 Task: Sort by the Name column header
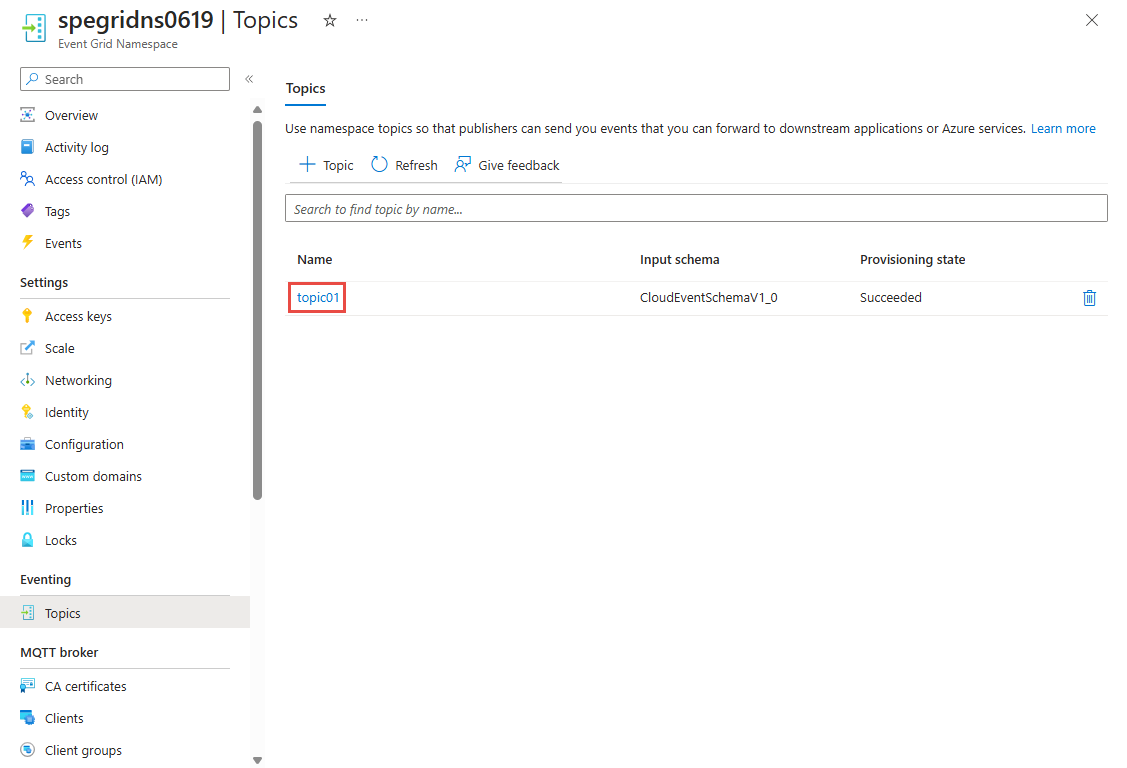315,259
